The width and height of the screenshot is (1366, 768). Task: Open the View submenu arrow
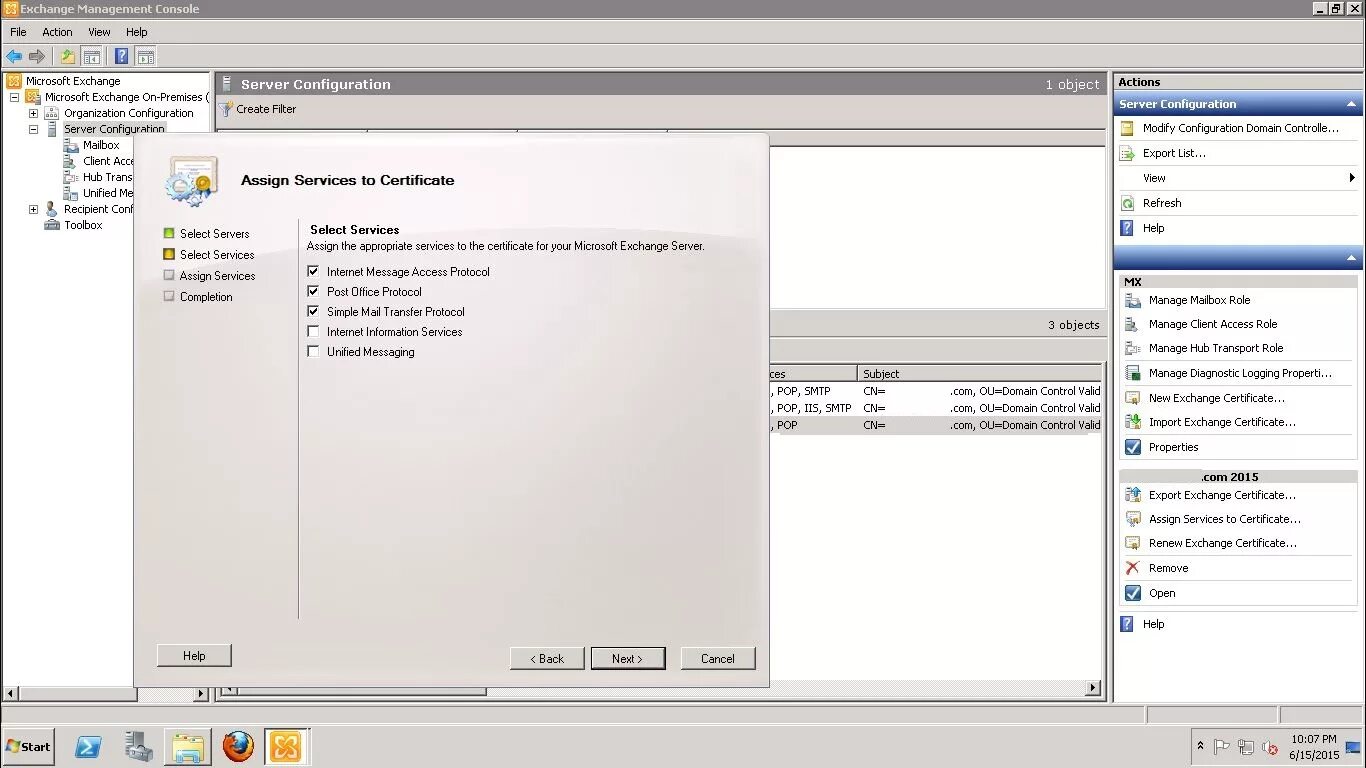[x=1352, y=178]
